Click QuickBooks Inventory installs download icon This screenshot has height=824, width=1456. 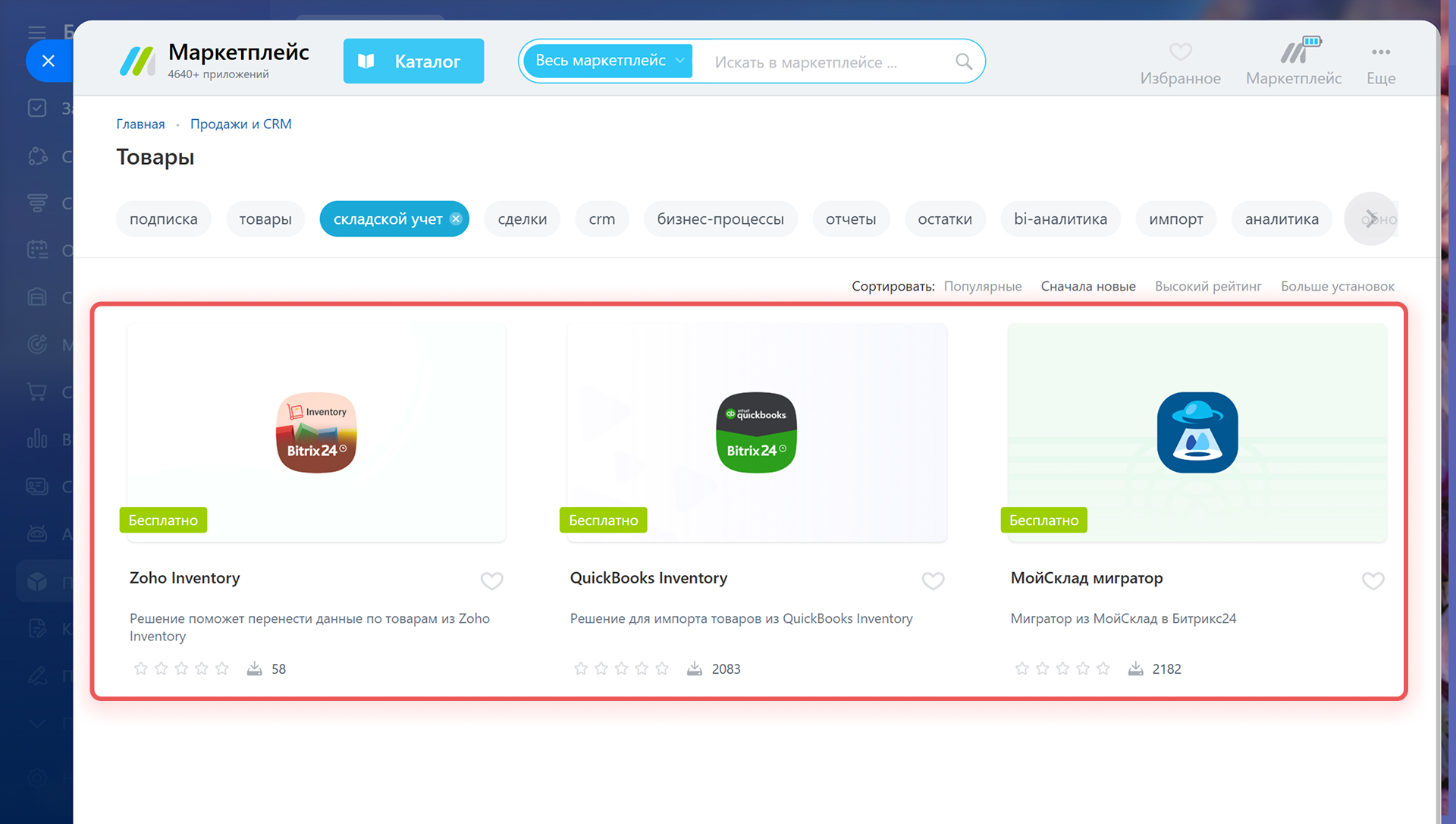coord(694,668)
